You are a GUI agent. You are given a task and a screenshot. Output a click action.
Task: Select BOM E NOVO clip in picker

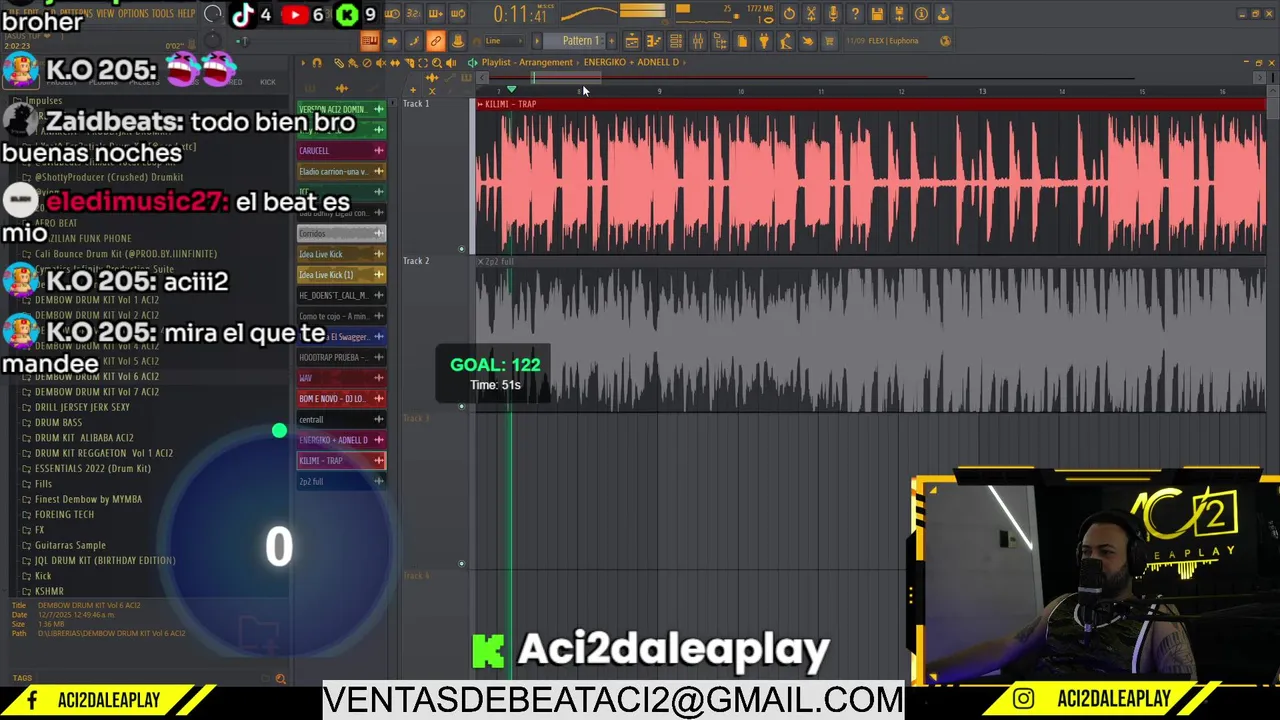pyautogui.click(x=341, y=398)
